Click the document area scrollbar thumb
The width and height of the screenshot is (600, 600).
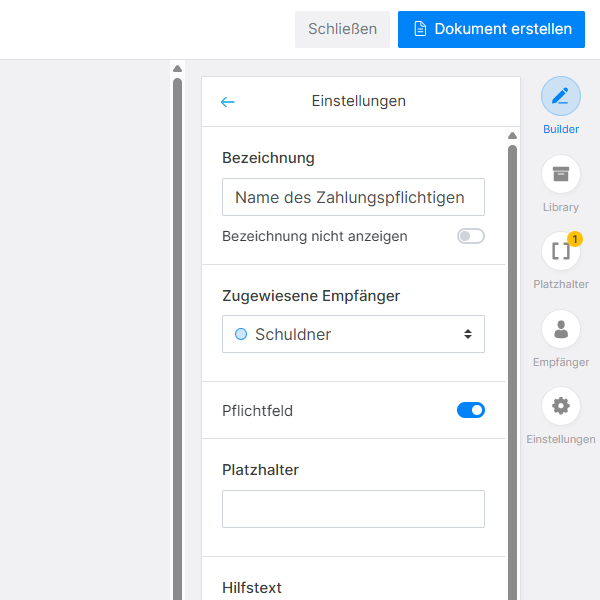[x=177, y=339]
